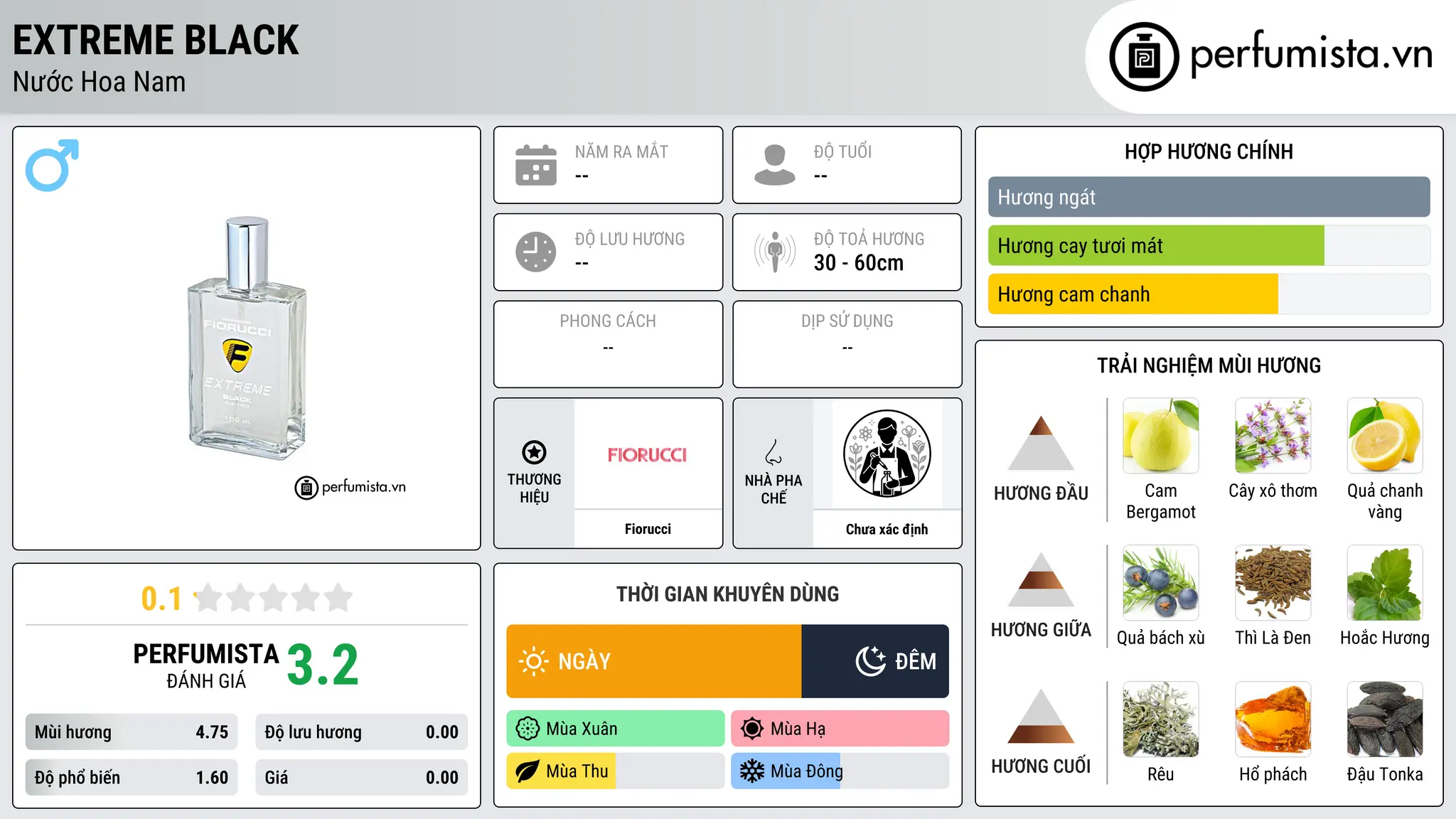
Task: Click the Quả bách xù note image
Action: tap(1161, 583)
